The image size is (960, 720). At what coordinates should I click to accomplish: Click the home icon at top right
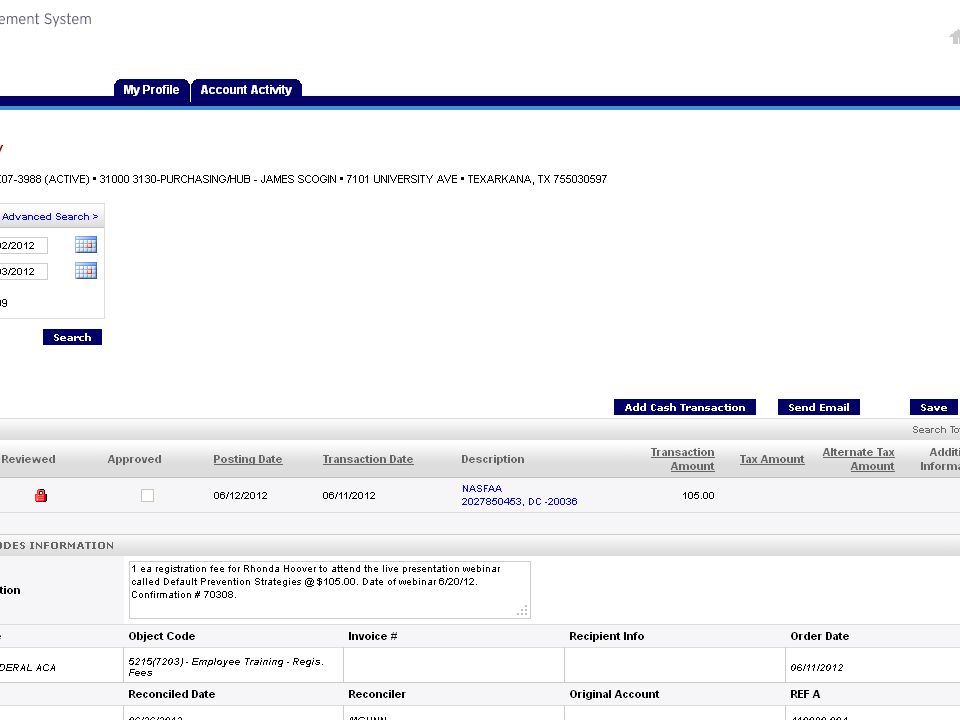tap(954, 37)
